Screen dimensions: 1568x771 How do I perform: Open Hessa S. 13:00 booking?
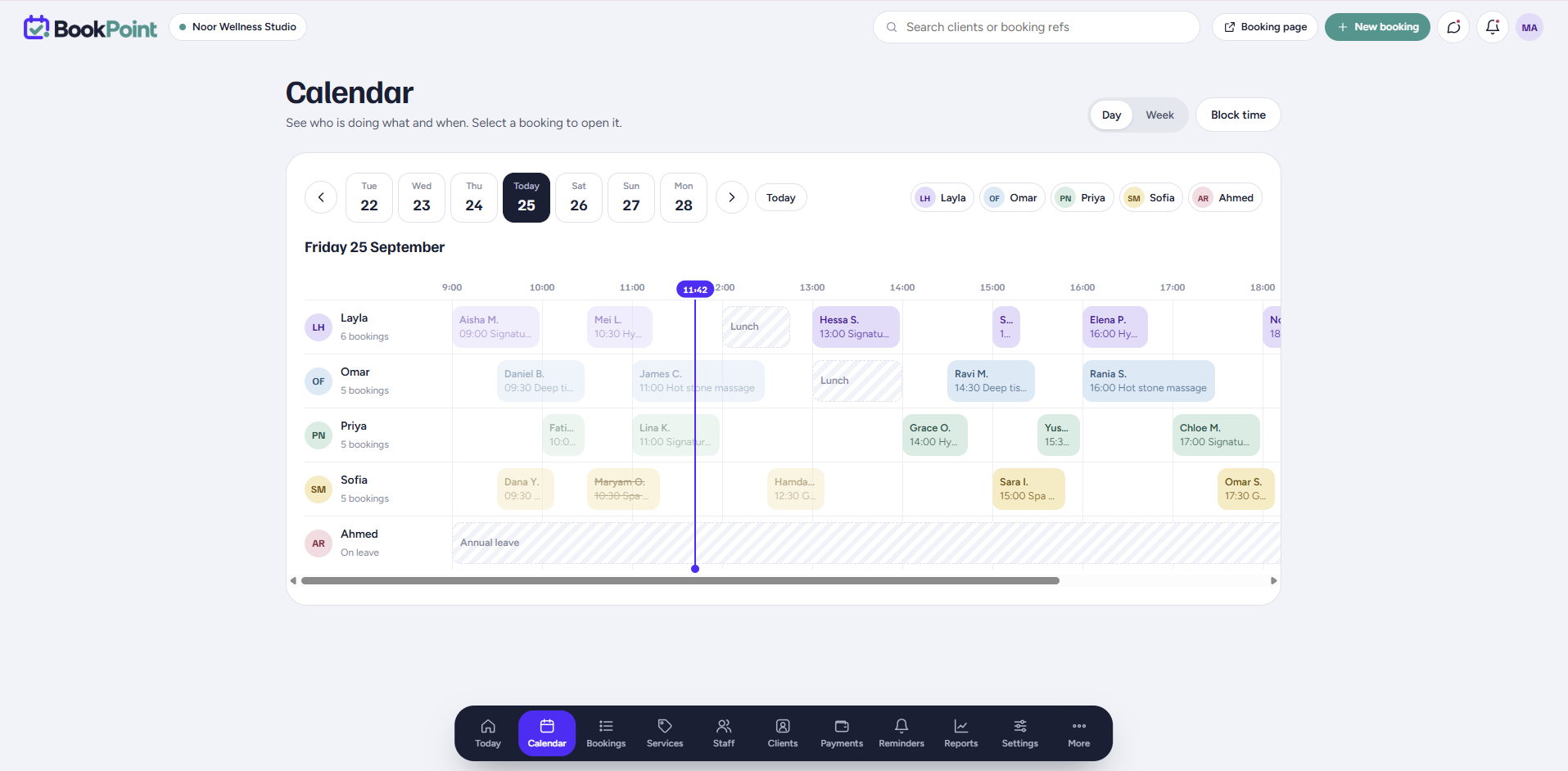[x=856, y=327]
